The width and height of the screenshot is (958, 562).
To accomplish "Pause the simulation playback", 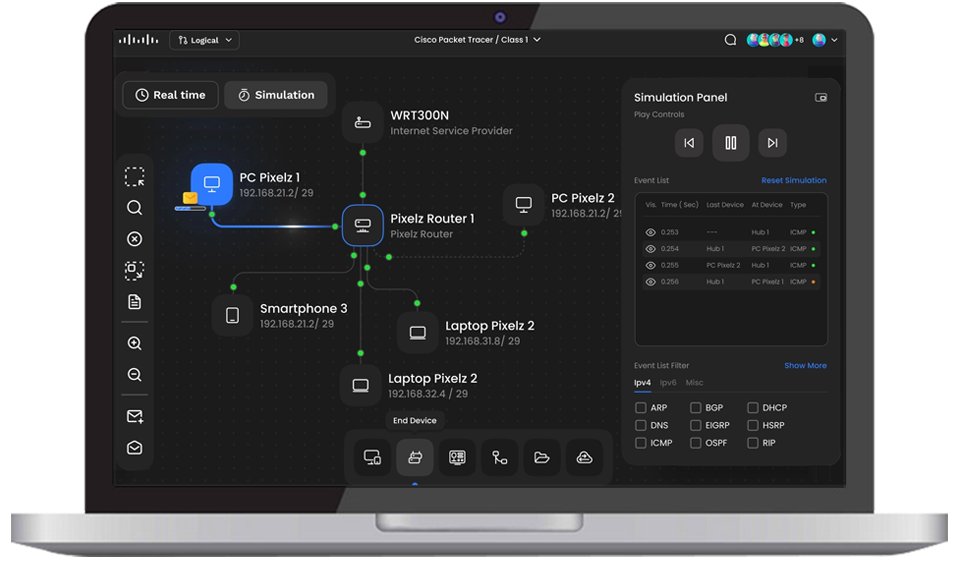I will click(731, 143).
